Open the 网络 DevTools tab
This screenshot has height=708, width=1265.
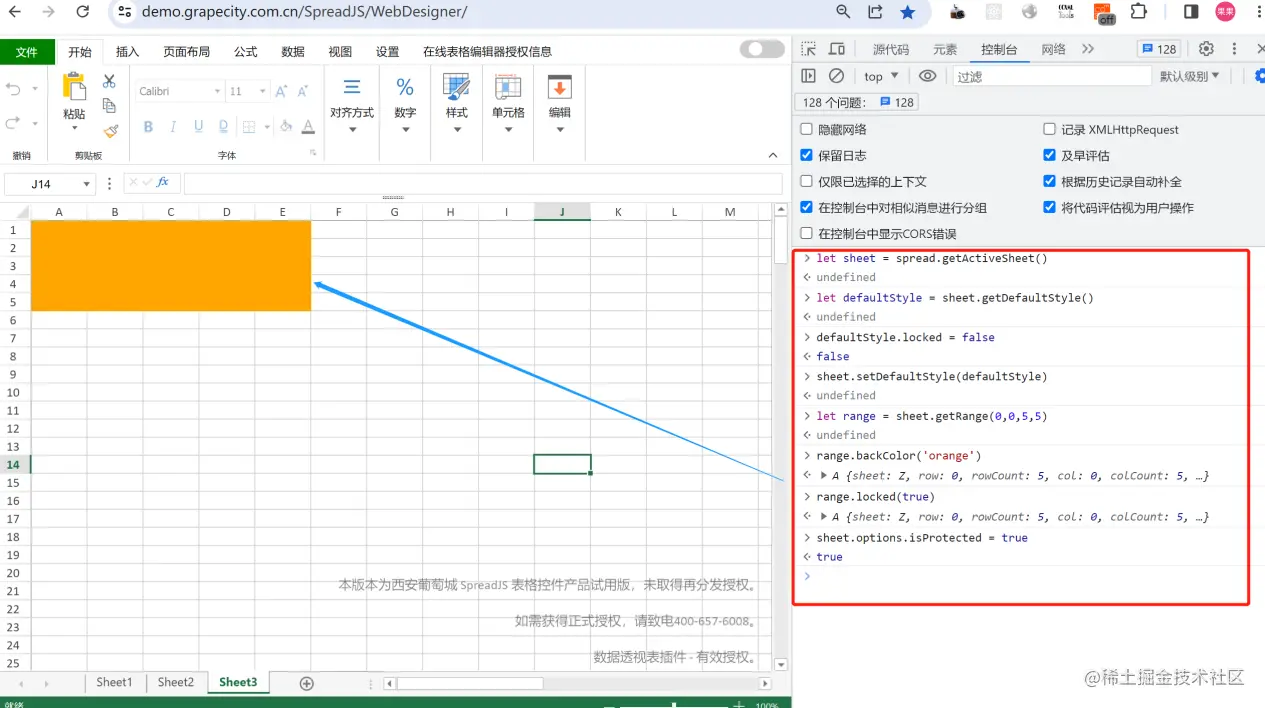point(1053,49)
